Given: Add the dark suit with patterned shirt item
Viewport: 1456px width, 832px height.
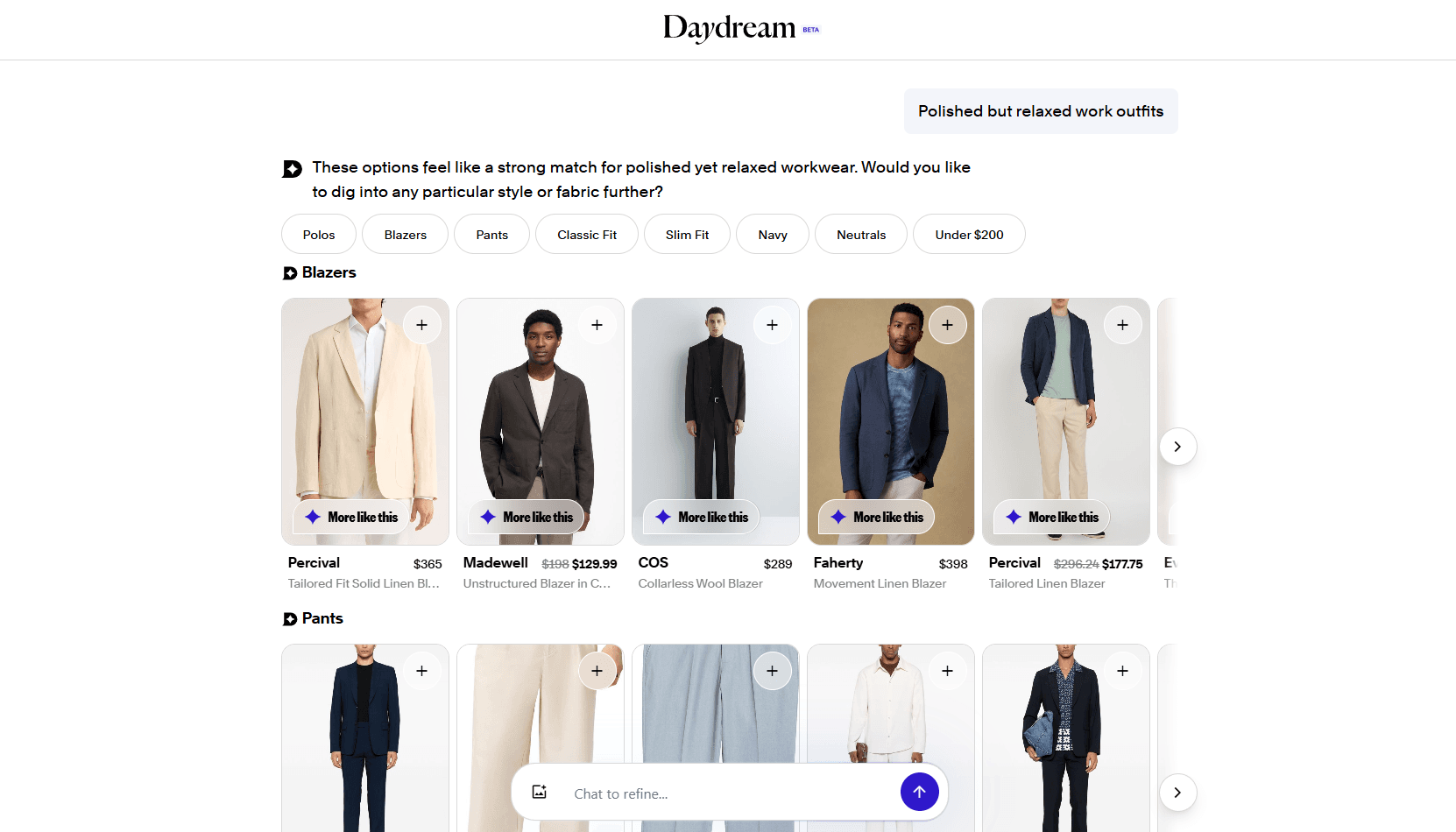Looking at the screenshot, I should click(x=1122, y=671).
